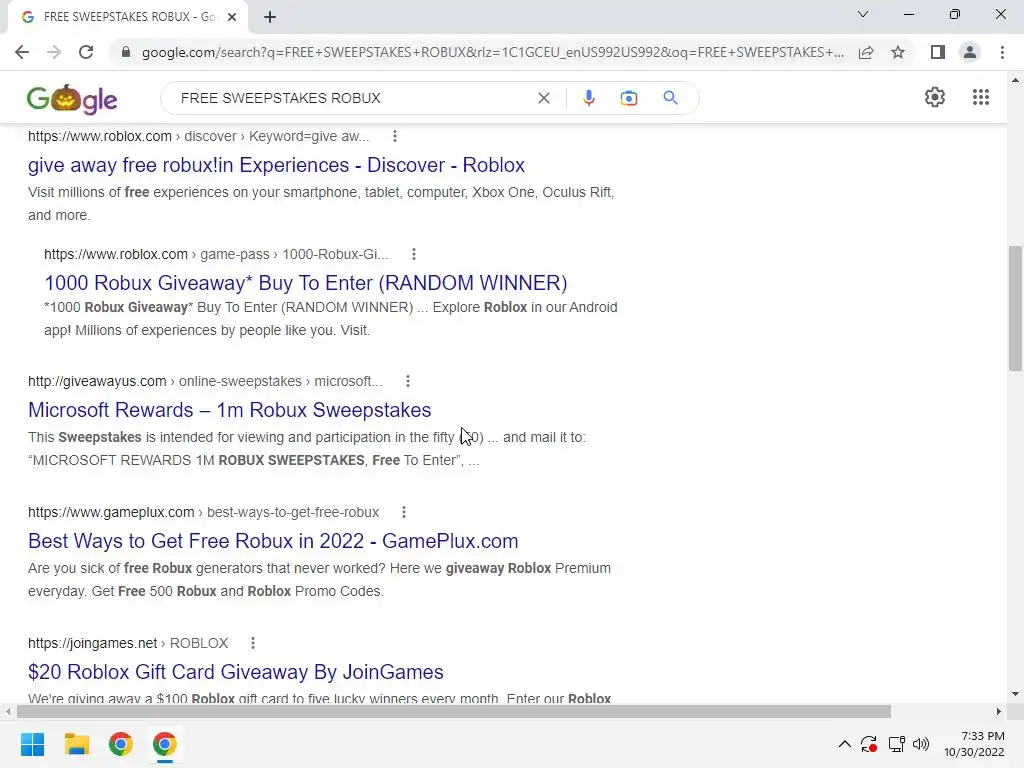Open options for giveawayus.com result
The image size is (1024, 768).
tap(408, 381)
